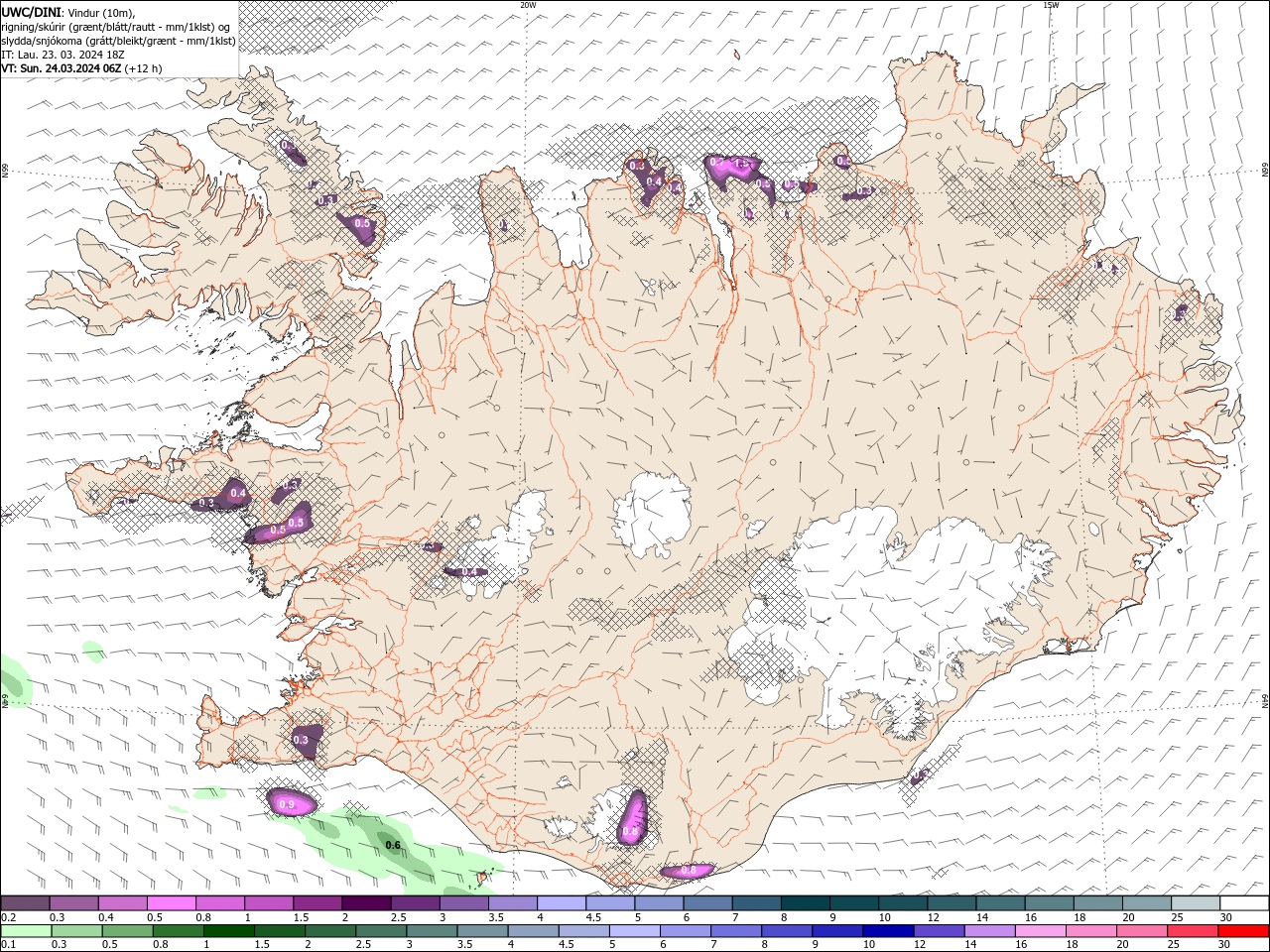1270x952 pixels.
Task: Select the bright pink 0.5 swatch, upper legend row
Action: [x=171, y=903]
